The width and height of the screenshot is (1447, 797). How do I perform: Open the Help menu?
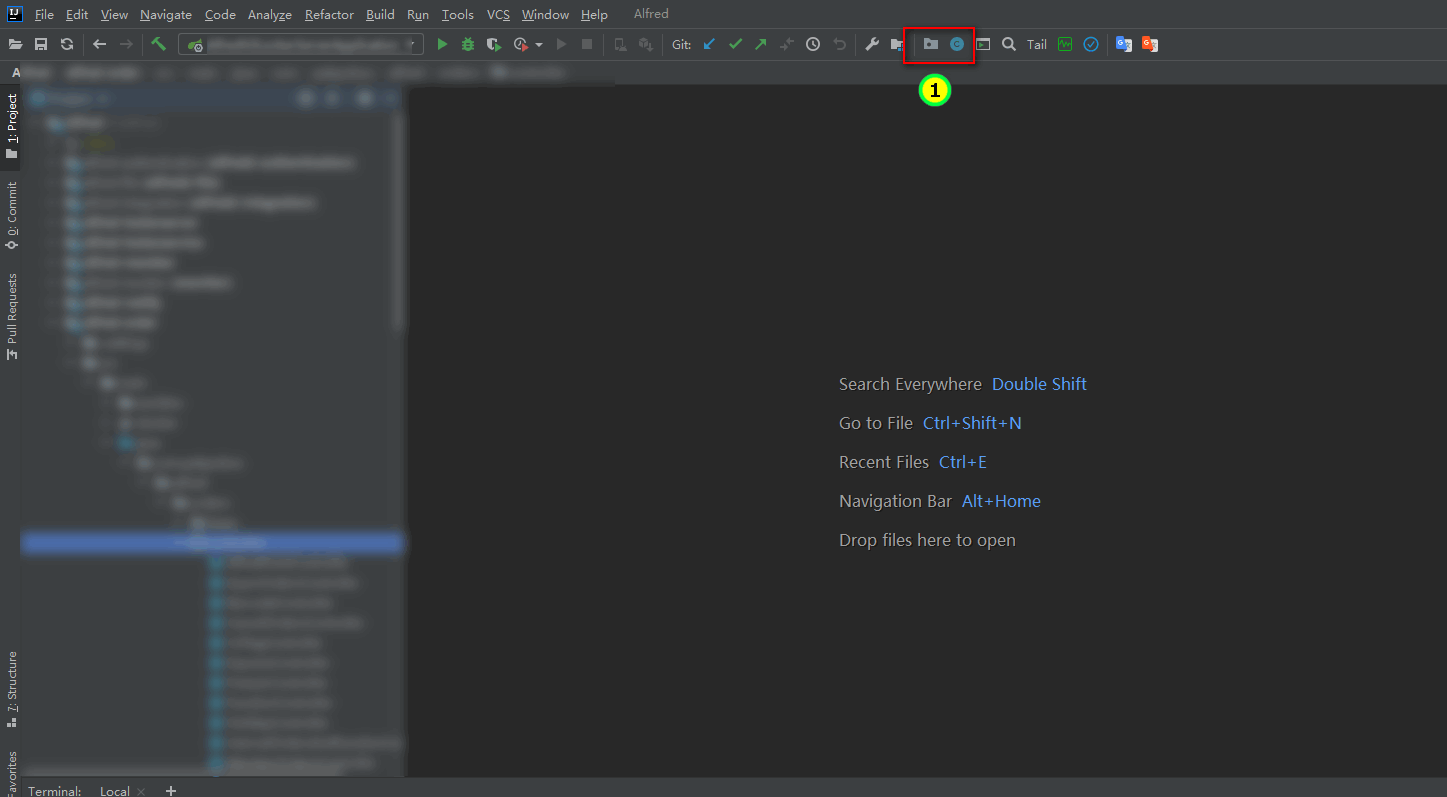pos(594,15)
